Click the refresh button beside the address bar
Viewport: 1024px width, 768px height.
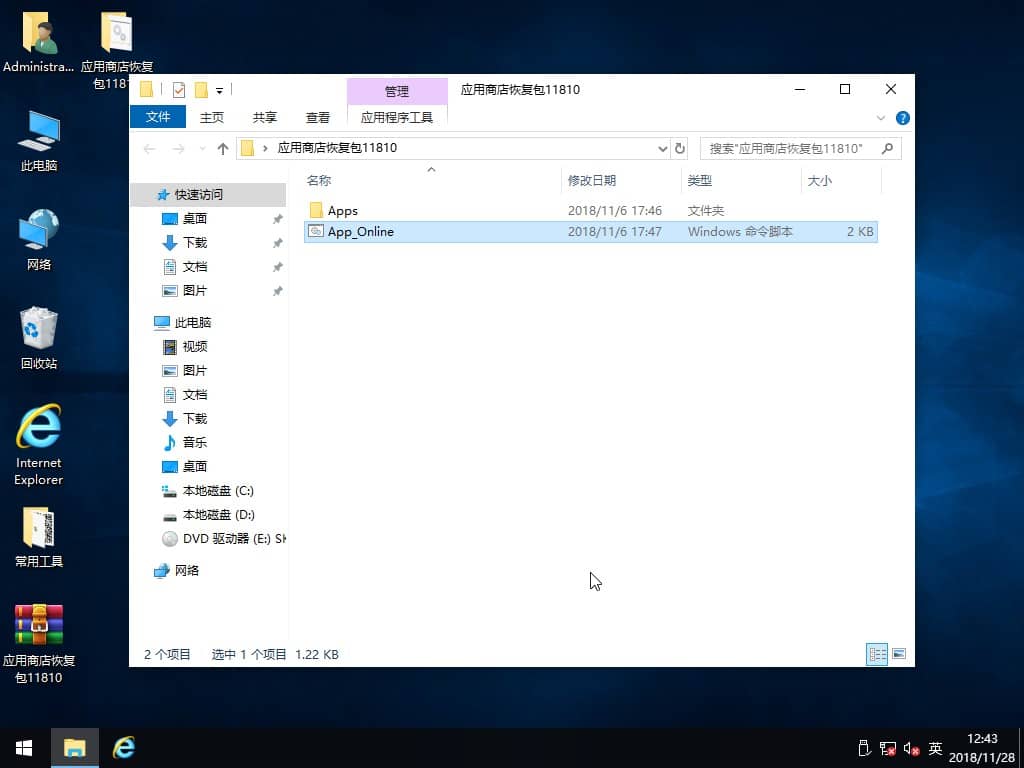pos(680,147)
